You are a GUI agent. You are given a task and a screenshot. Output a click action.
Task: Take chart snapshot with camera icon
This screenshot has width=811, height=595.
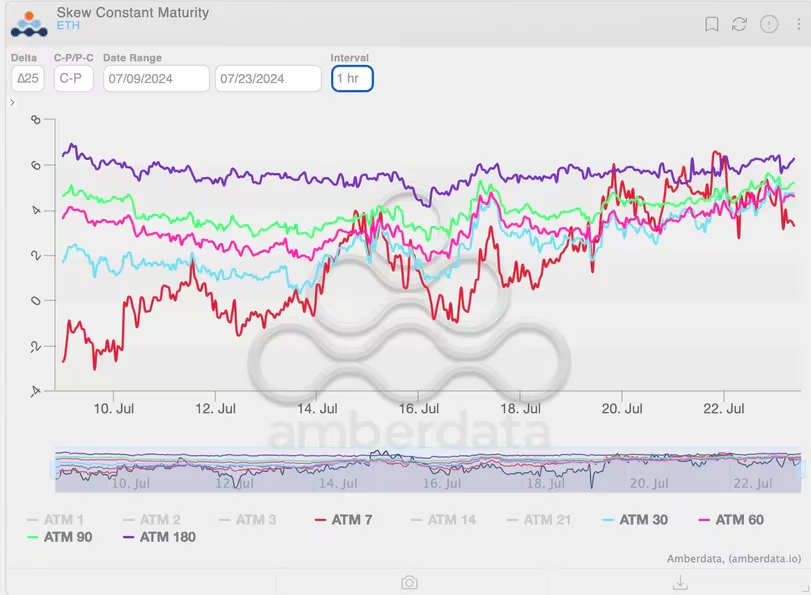click(x=409, y=583)
